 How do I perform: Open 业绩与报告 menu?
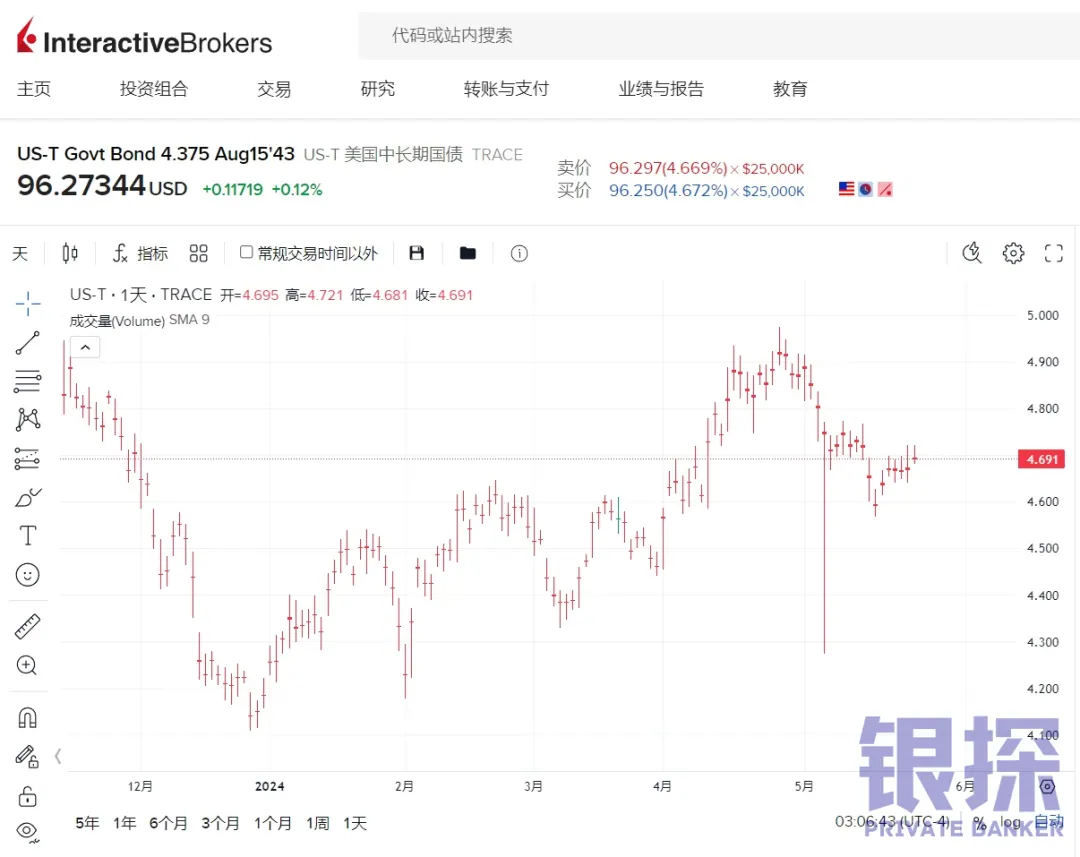tap(661, 89)
